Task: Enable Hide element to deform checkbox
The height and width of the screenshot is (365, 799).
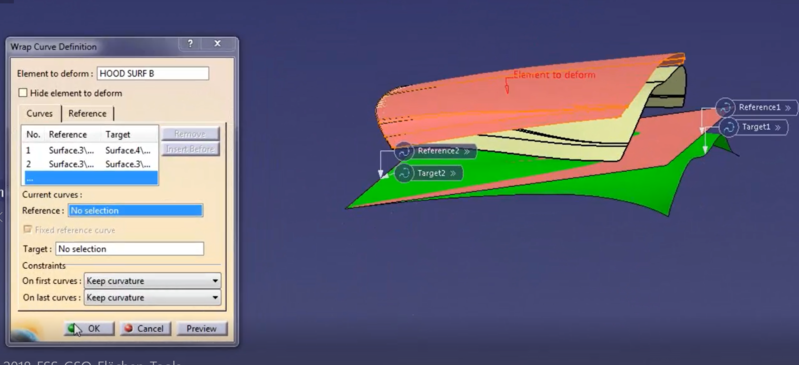Action: [23, 93]
